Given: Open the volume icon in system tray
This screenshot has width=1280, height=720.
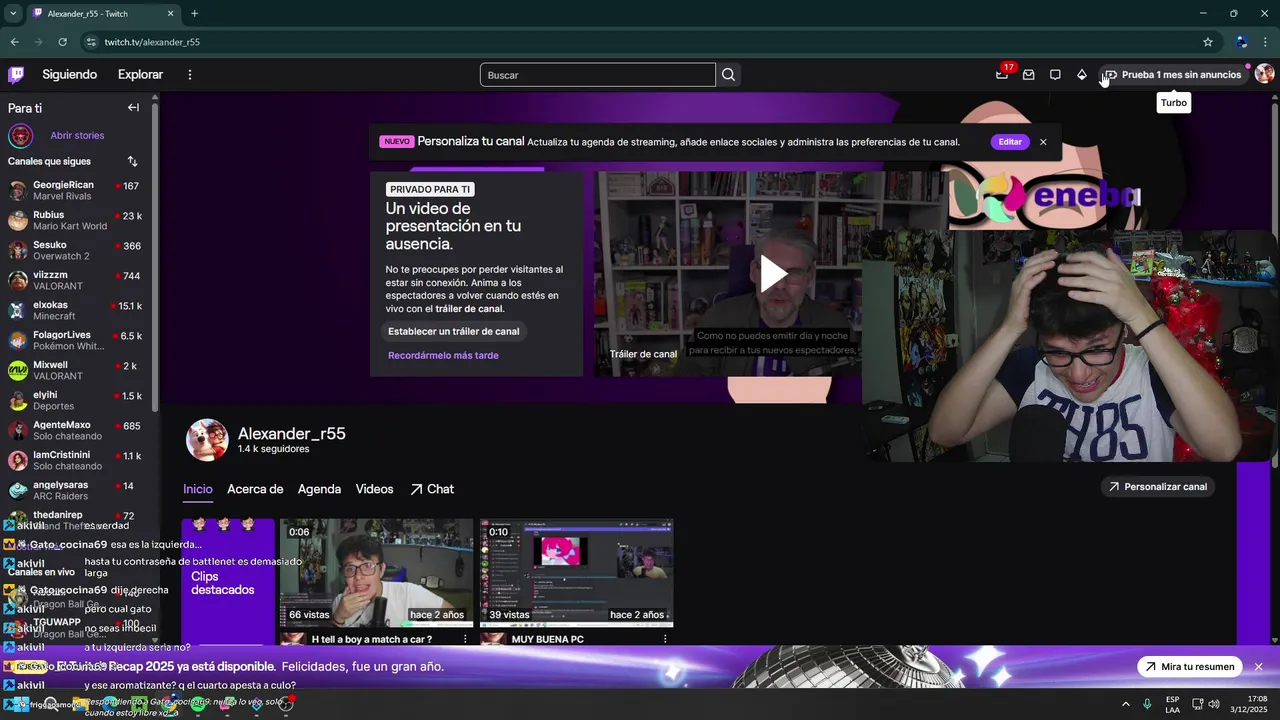Looking at the screenshot, I should [x=1213, y=704].
